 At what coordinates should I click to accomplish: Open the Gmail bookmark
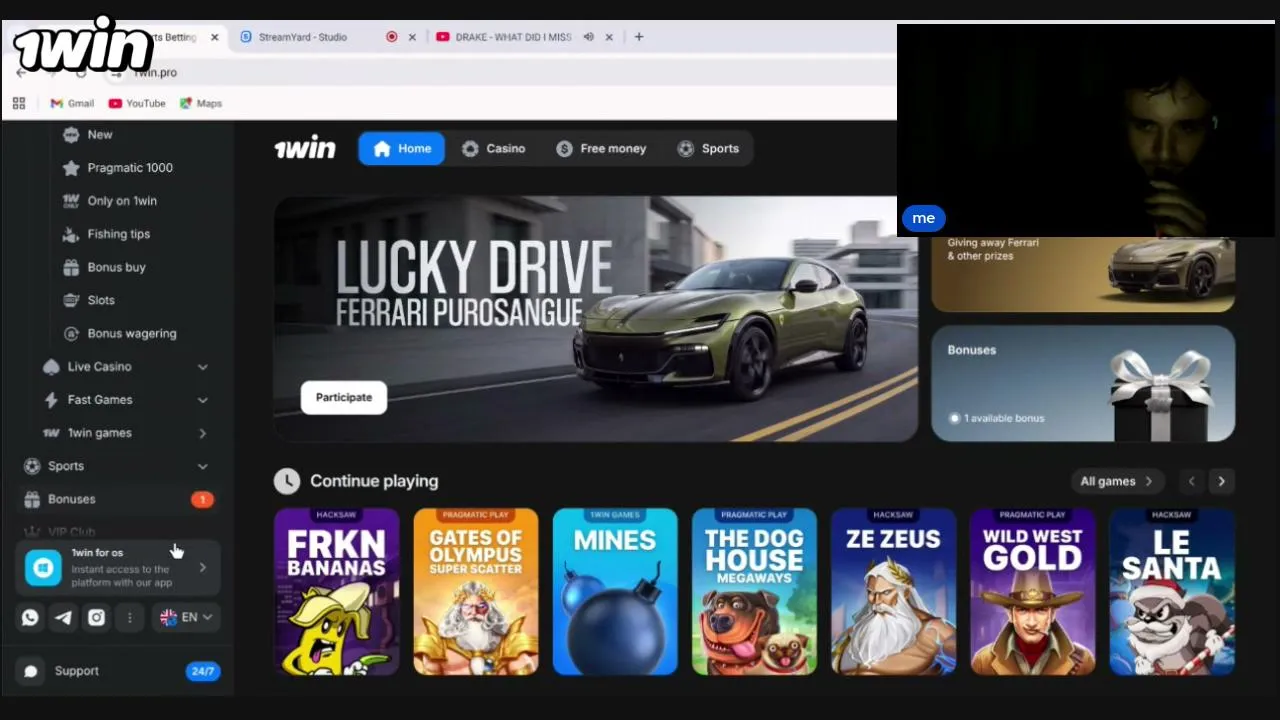click(72, 103)
